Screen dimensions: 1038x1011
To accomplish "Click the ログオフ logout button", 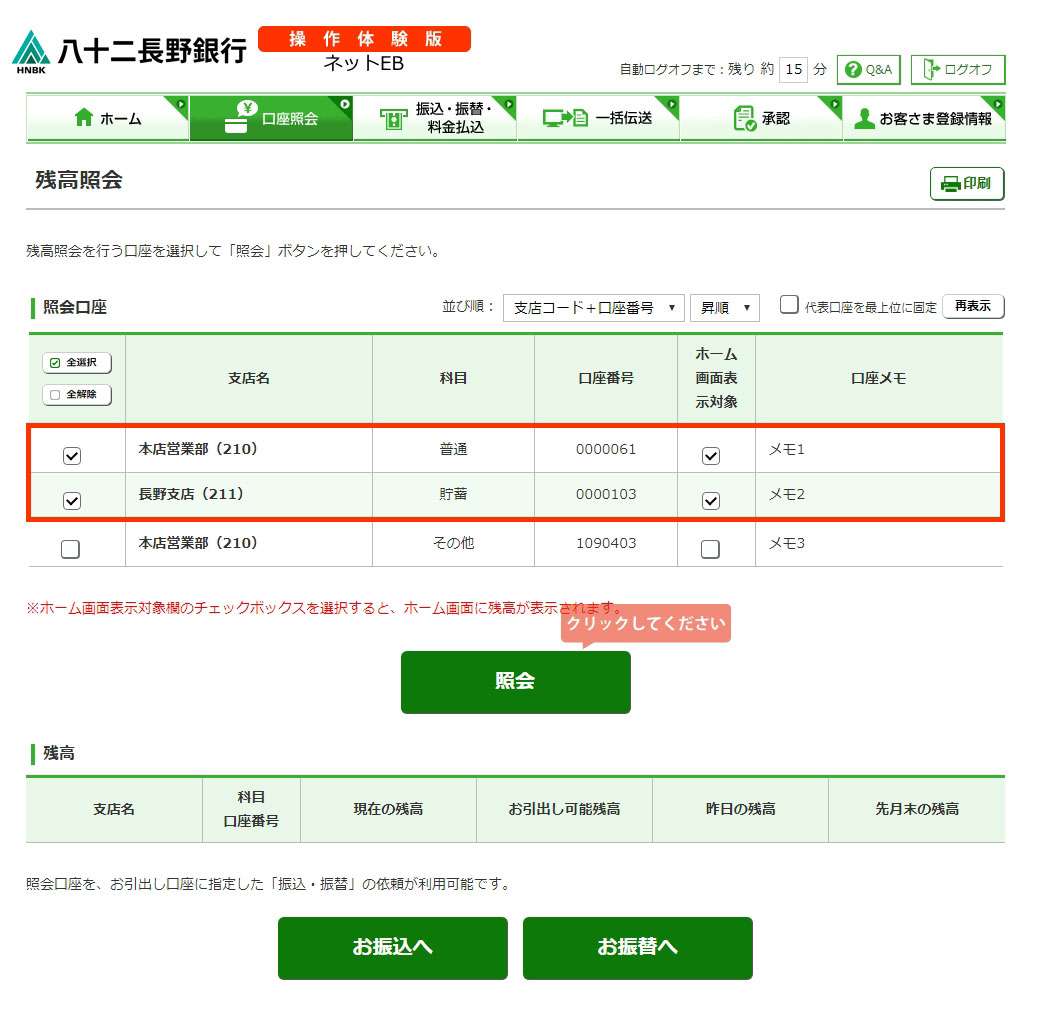I will [957, 70].
